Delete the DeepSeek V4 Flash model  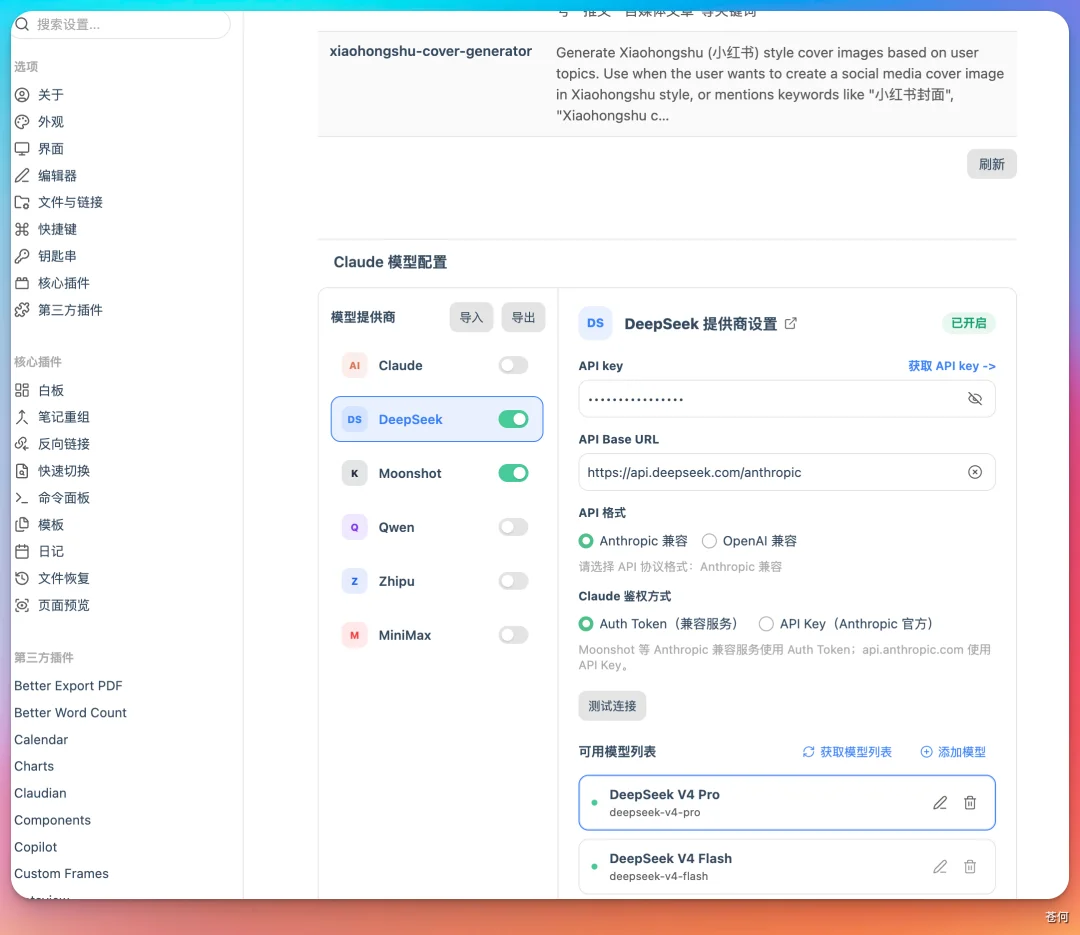(970, 867)
